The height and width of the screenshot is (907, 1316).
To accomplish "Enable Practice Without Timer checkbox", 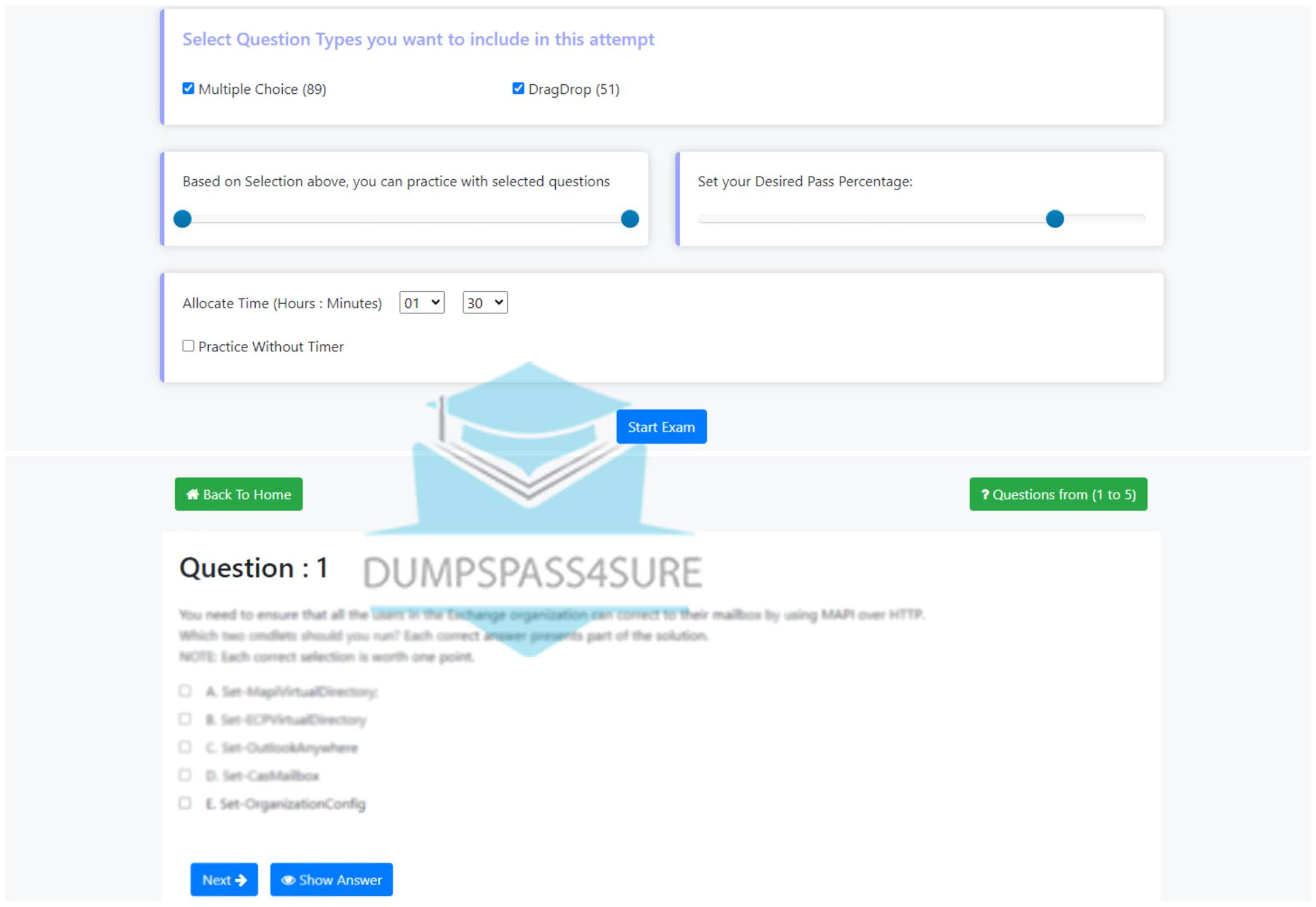I will pyautogui.click(x=187, y=346).
